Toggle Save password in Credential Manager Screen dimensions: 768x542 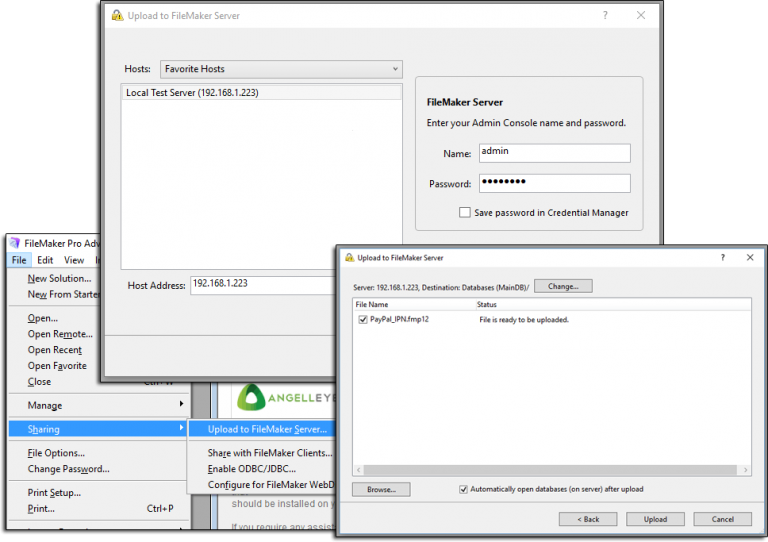465,212
